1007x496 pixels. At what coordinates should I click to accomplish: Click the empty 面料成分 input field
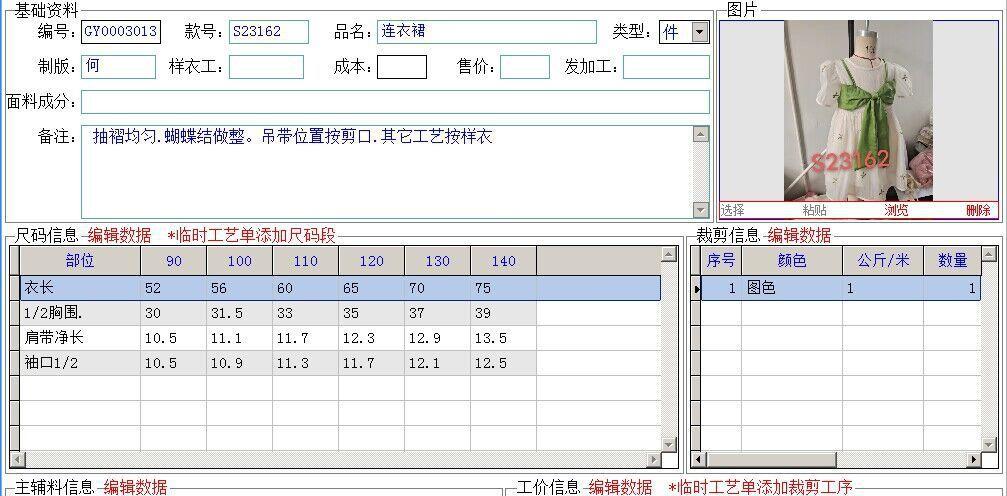tap(395, 102)
